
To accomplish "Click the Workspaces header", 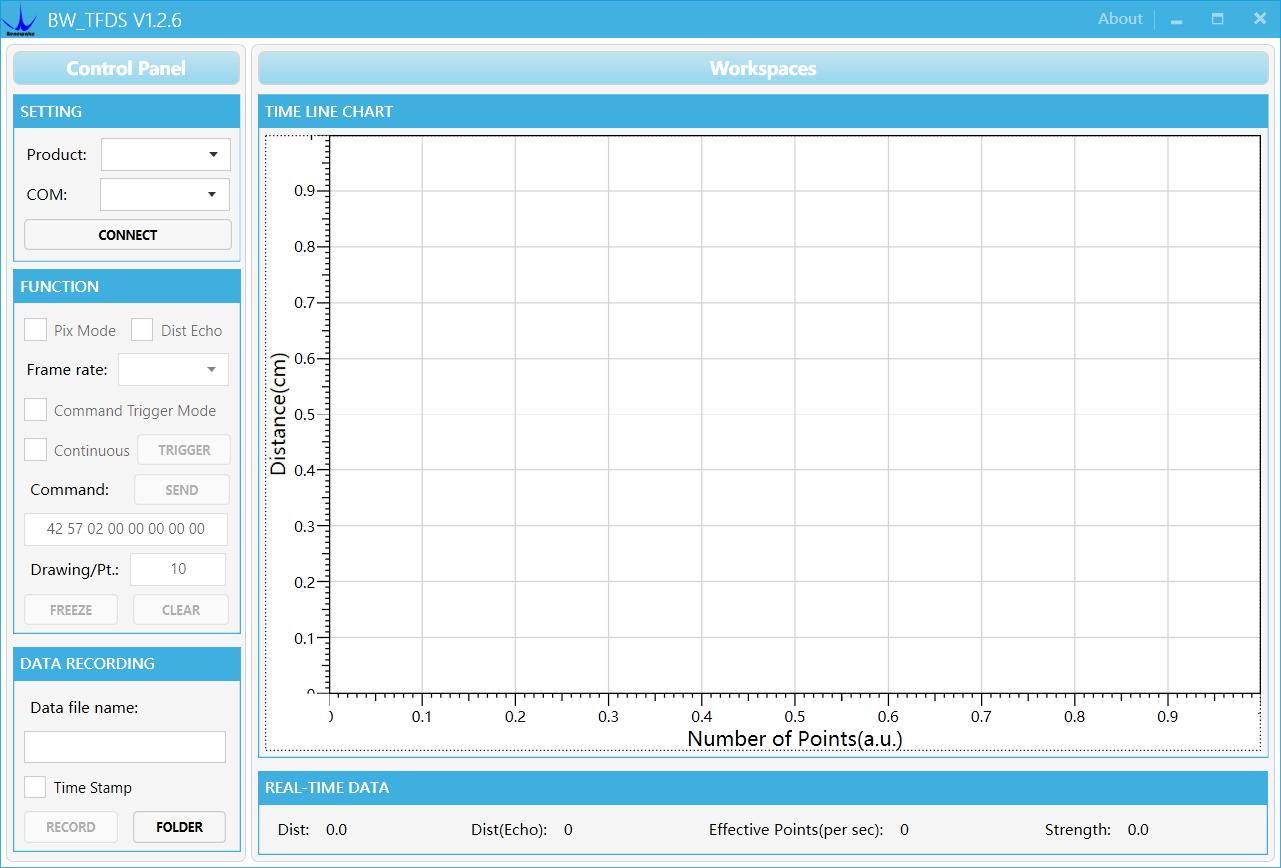I will (763, 68).
